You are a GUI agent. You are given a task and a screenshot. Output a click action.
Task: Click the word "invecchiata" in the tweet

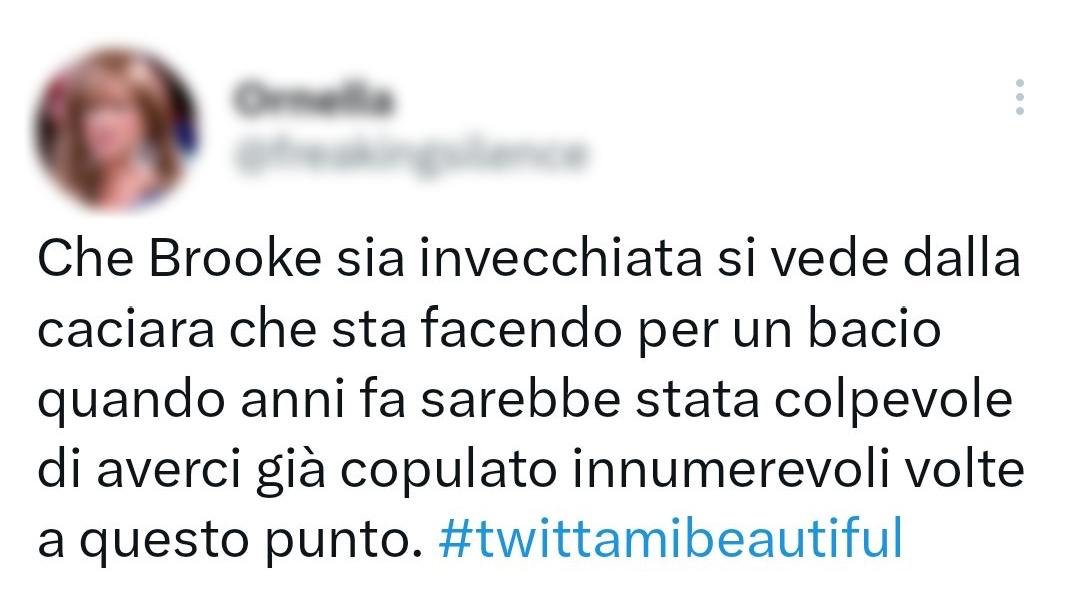click(561, 259)
